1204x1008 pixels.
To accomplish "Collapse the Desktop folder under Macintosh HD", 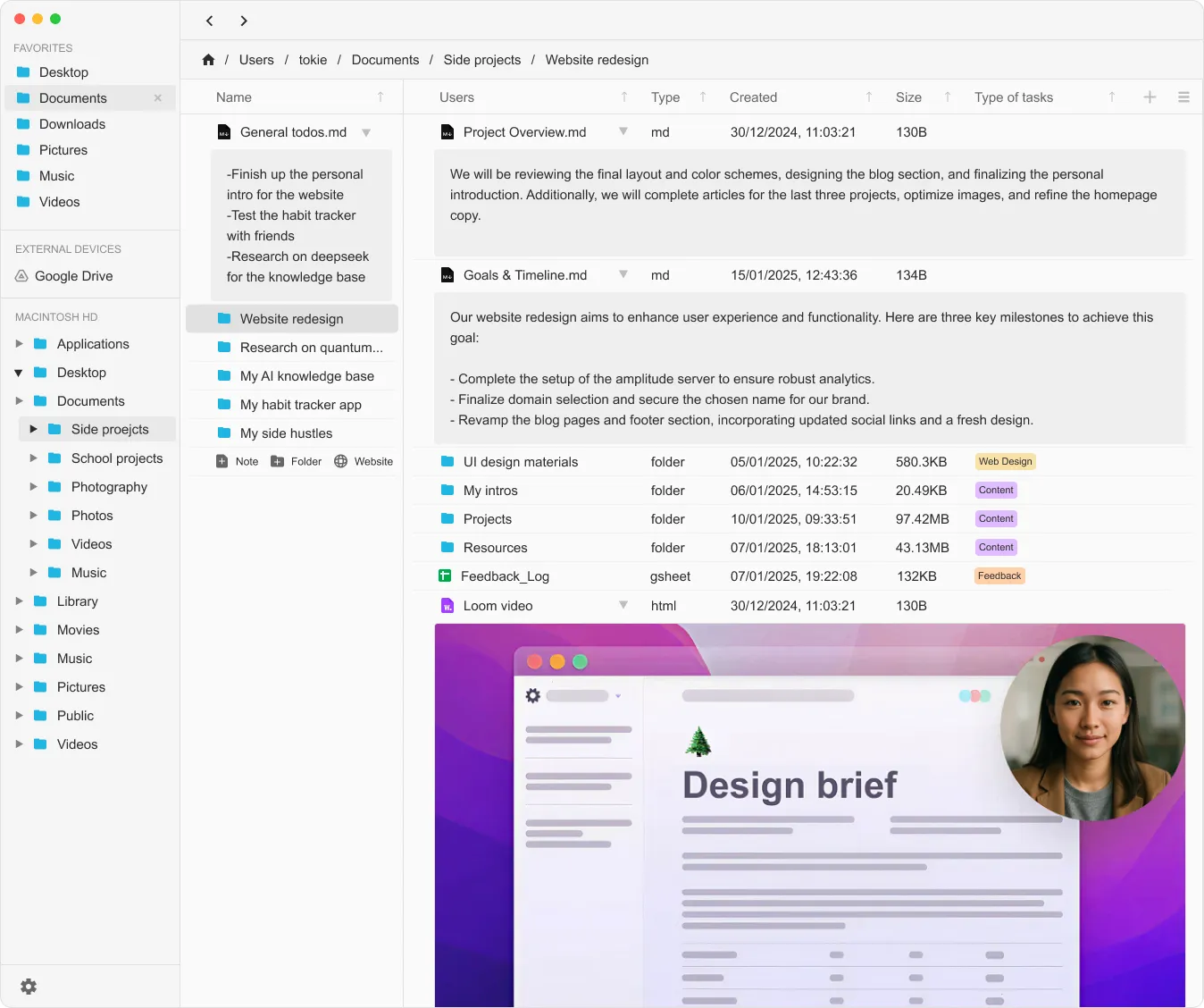I will (x=19, y=373).
